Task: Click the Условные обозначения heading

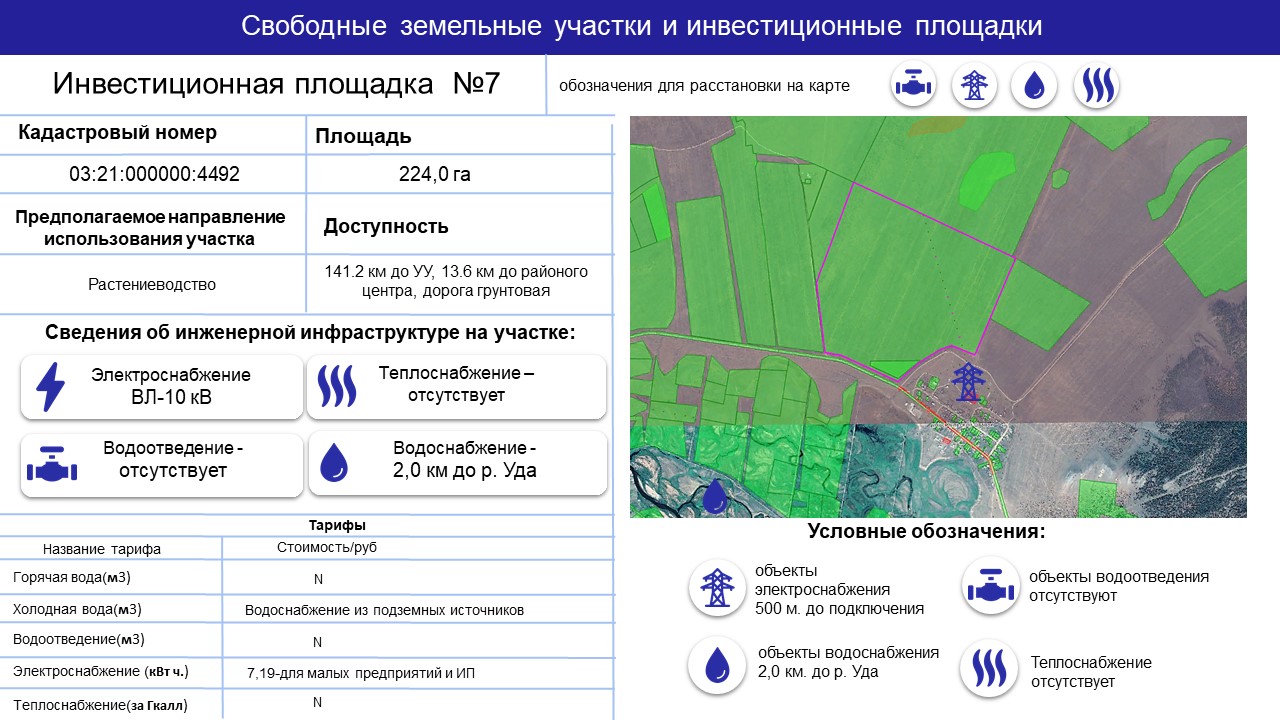Action: pos(926,532)
